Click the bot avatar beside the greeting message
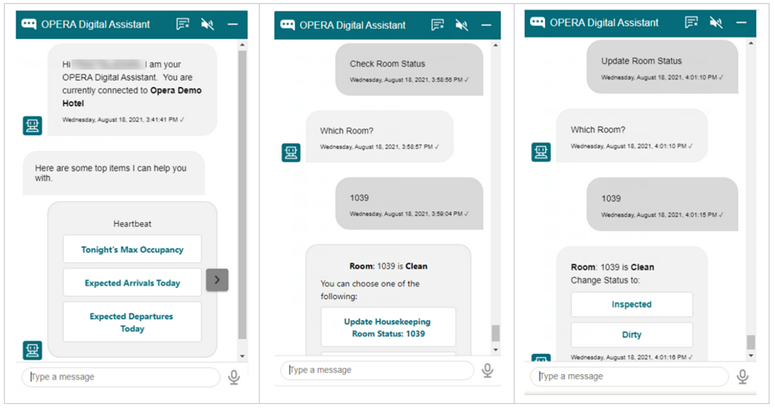Viewport: 775px width, 411px height. pos(33,125)
